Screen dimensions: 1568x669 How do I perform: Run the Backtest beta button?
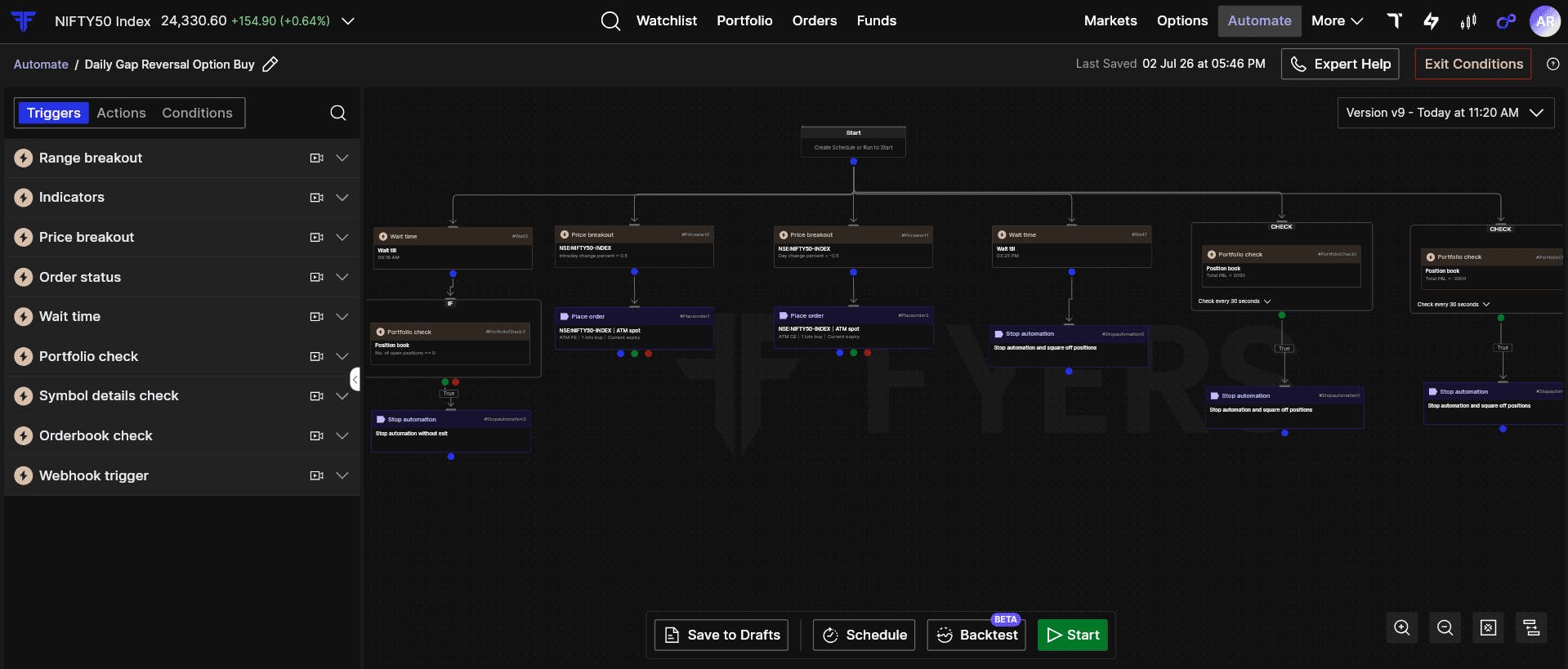point(976,635)
